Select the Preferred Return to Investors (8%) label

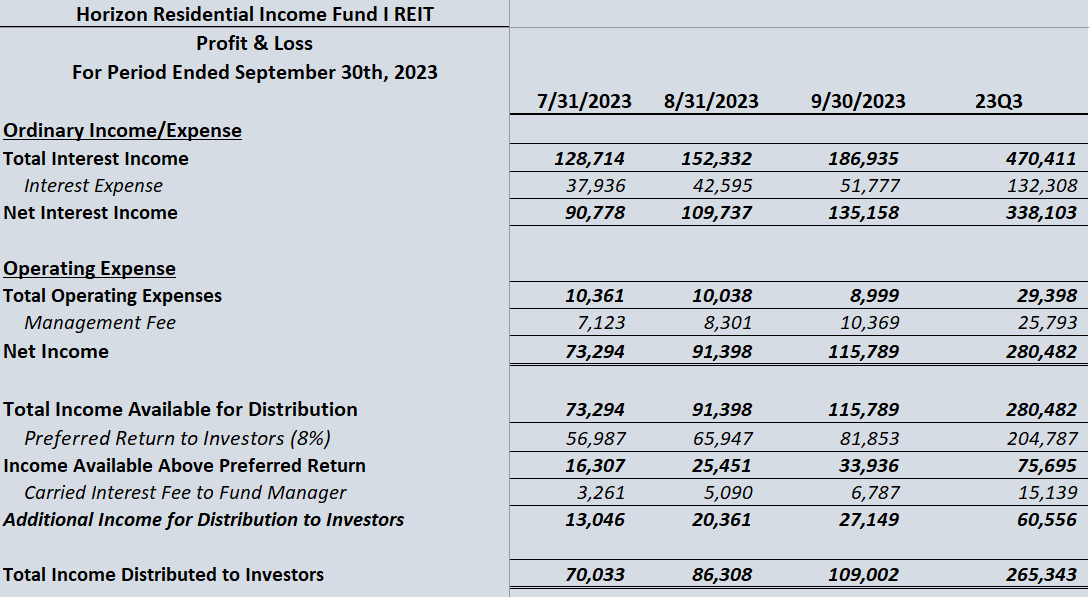[177, 439]
